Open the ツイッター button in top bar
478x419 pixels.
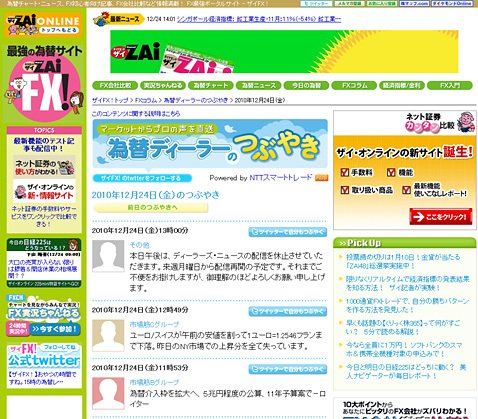(x=316, y=3)
